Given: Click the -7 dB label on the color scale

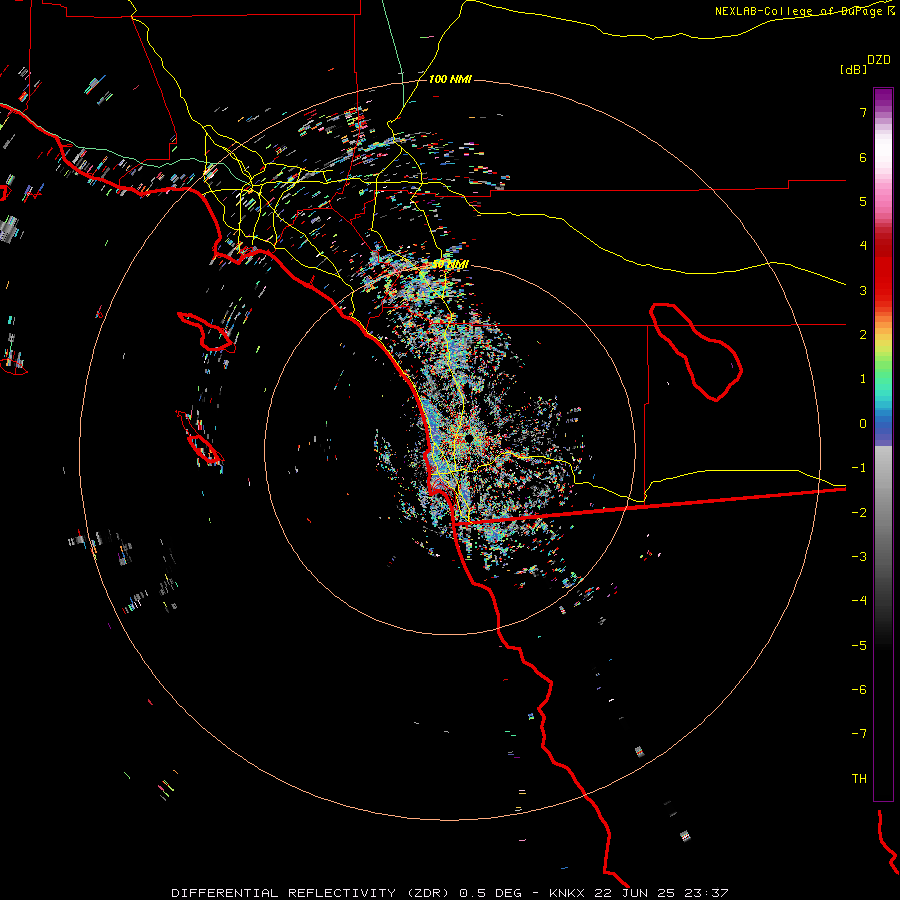Looking at the screenshot, I should point(859,734).
